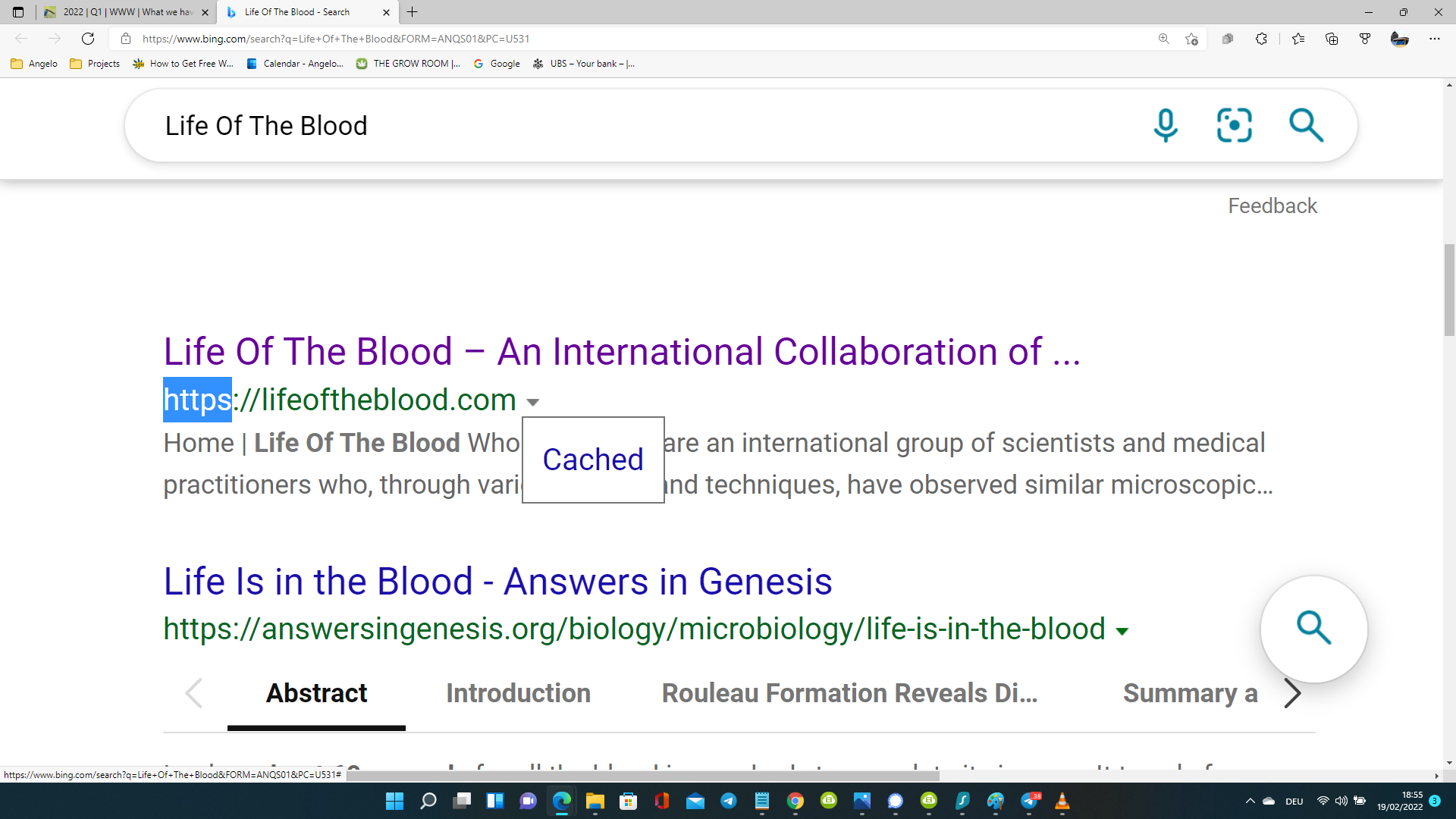Select the Introduction tab
This screenshot has height=819, width=1456.
(518, 693)
